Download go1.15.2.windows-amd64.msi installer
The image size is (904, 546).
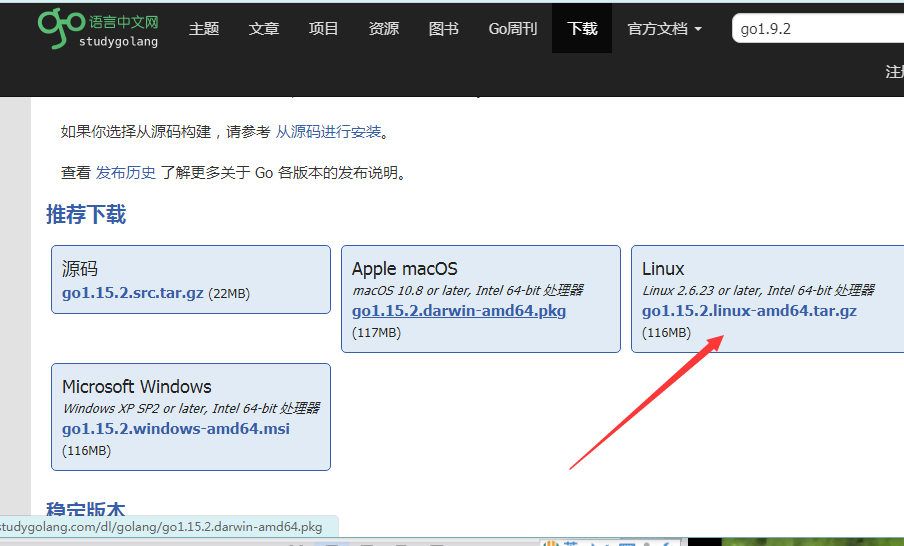[176, 429]
